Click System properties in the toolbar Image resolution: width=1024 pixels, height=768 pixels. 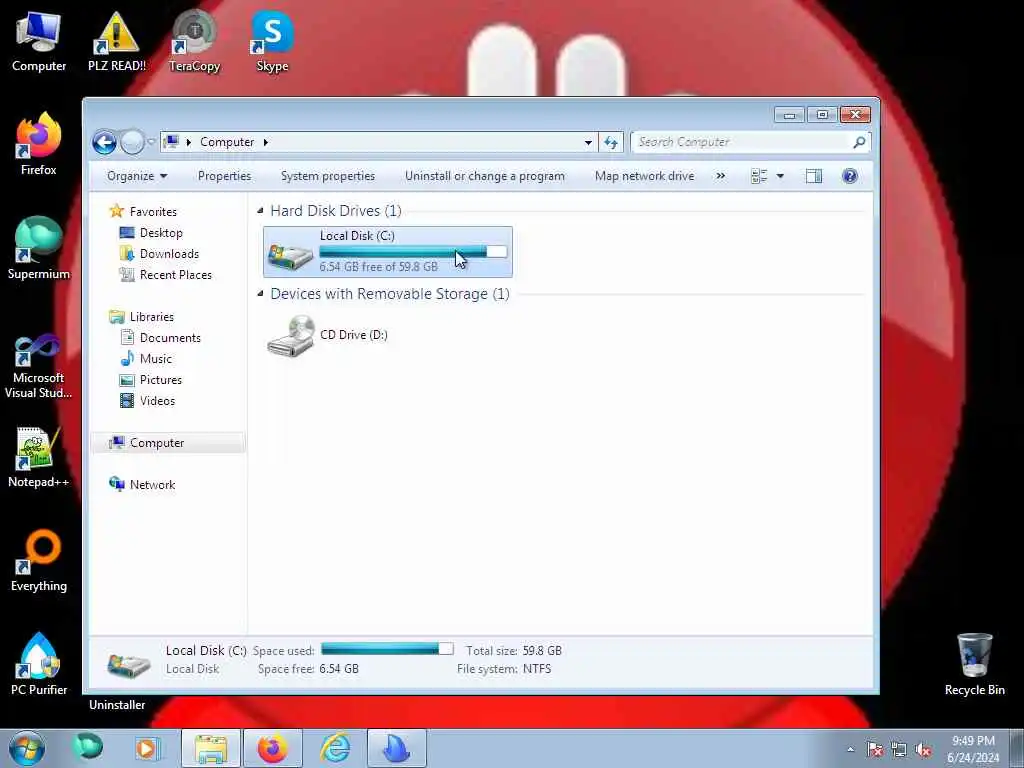pos(328,176)
